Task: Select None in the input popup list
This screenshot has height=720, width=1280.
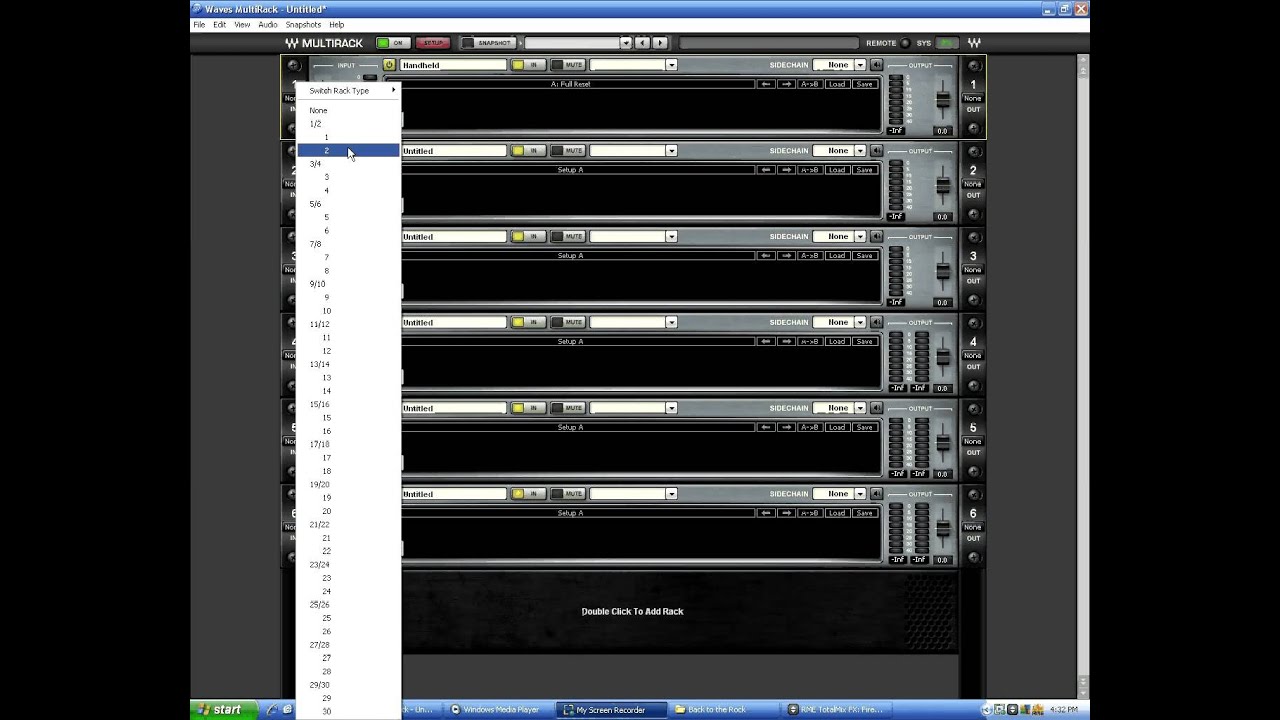Action: (349, 110)
